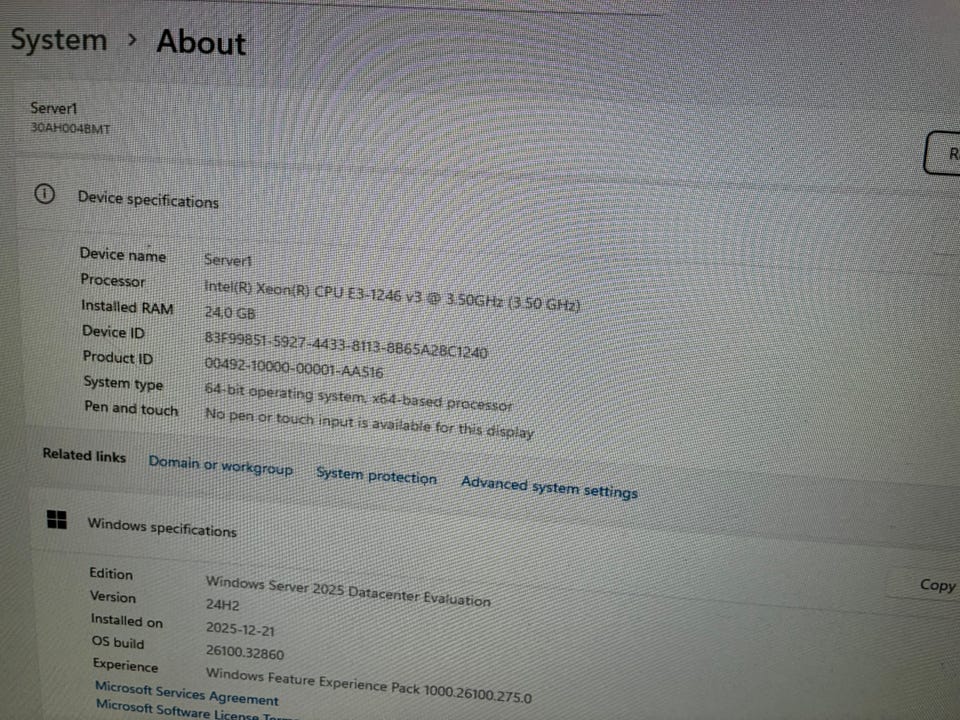Click the Pen and touch label

131,408
